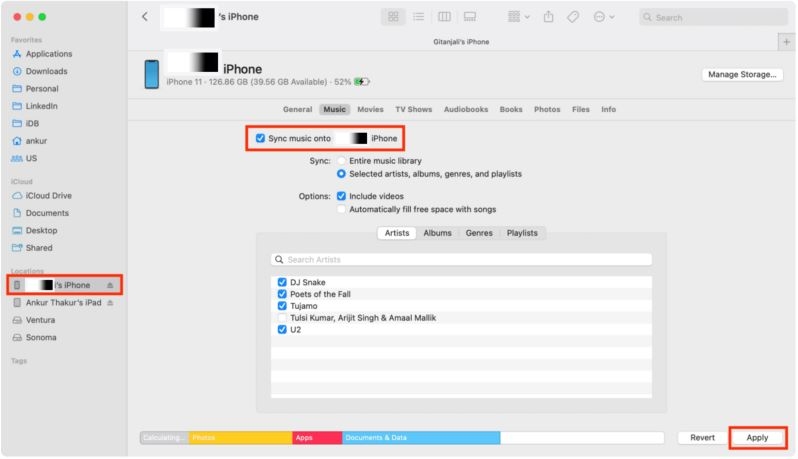Click the blue iPhone device icon
Screen dimensions: 798x459
point(152,74)
